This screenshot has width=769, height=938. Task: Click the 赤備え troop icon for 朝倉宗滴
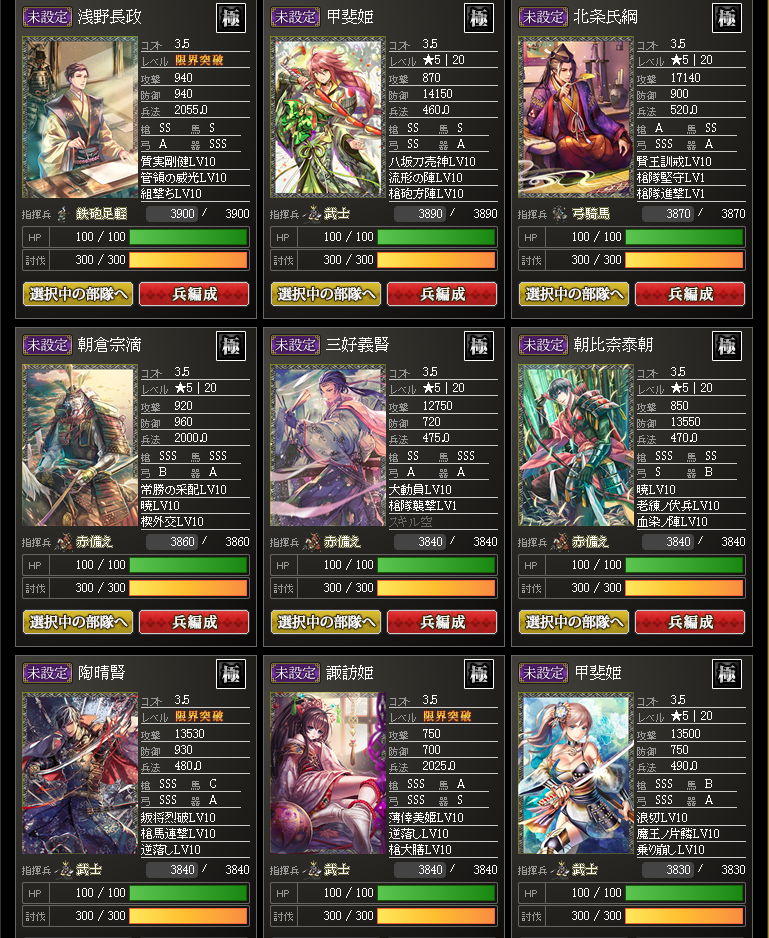pyautogui.click(x=63, y=542)
